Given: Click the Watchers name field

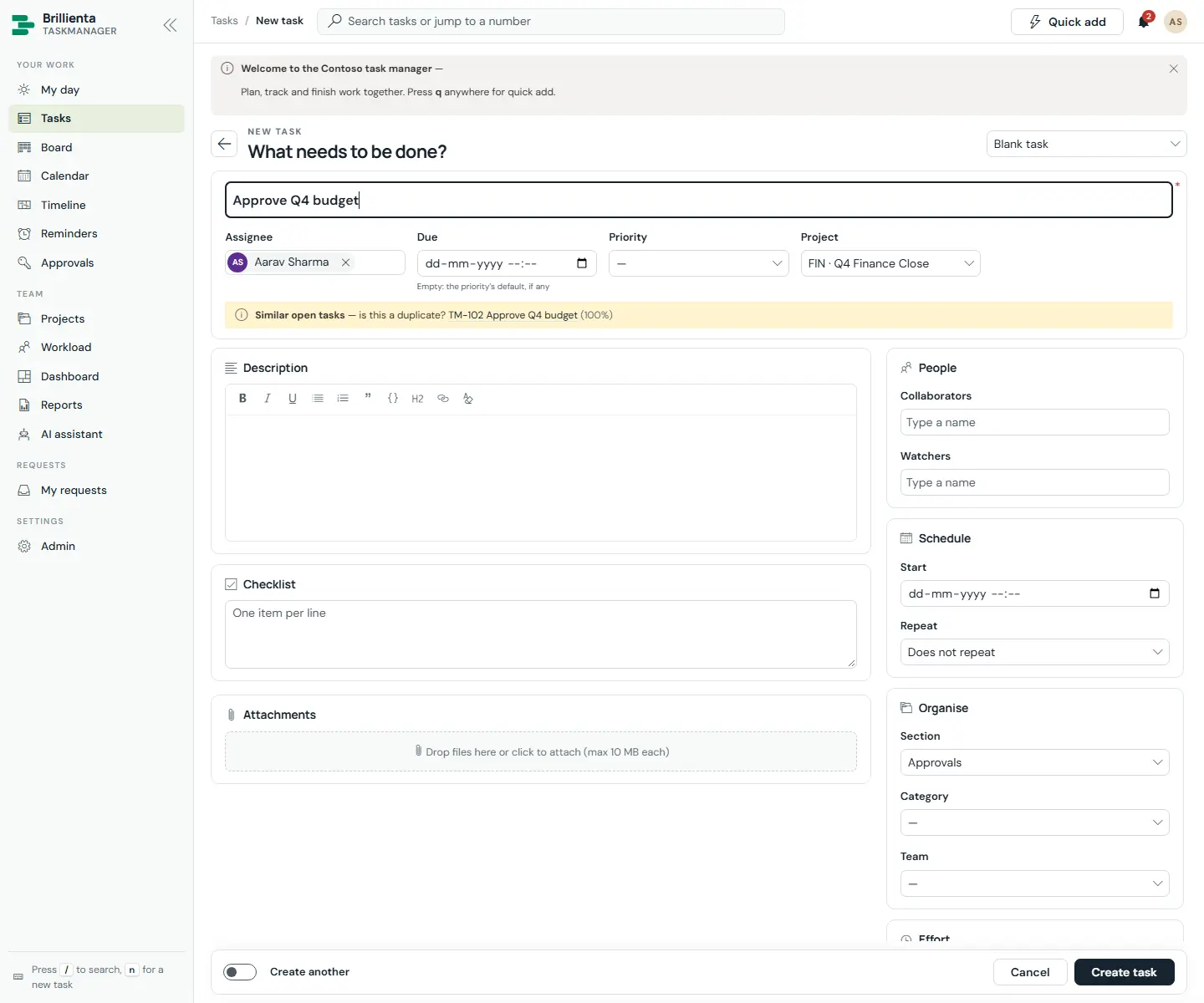Looking at the screenshot, I should point(1035,482).
